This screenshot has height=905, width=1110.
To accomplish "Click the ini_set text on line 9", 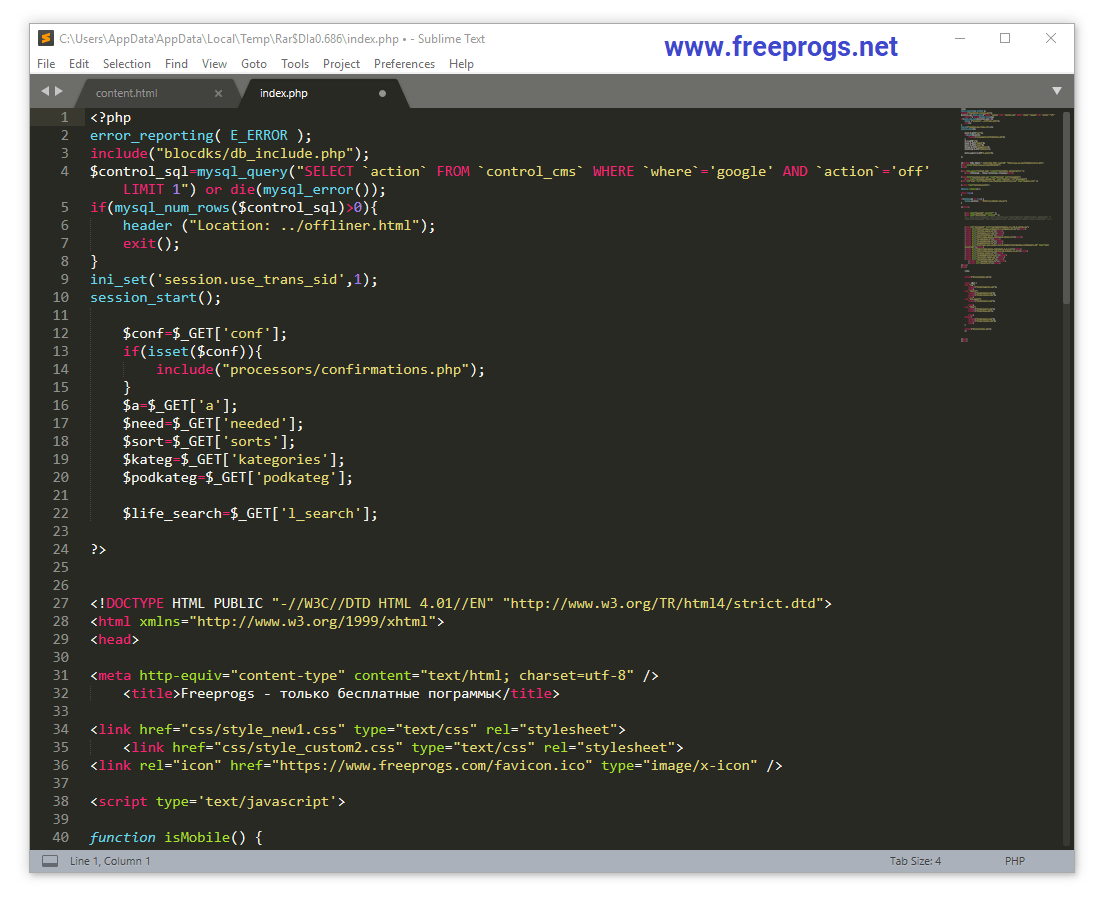I will [118, 280].
